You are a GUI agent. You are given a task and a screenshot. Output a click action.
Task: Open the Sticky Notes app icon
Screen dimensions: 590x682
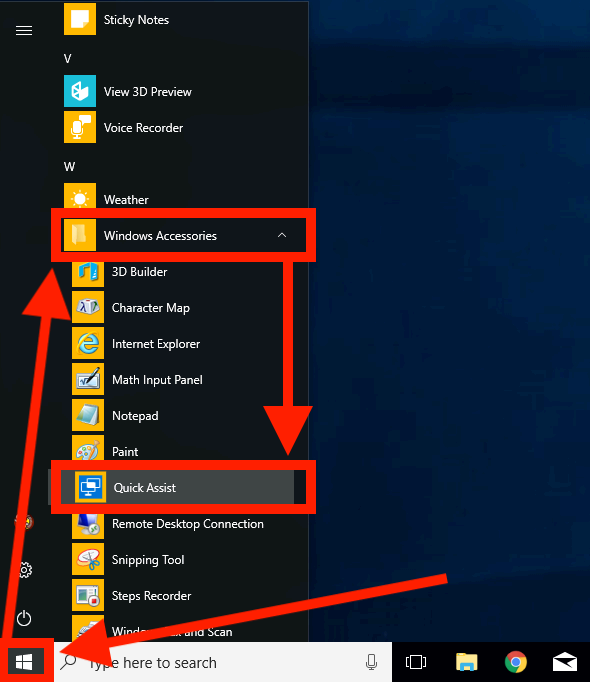[80, 19]
